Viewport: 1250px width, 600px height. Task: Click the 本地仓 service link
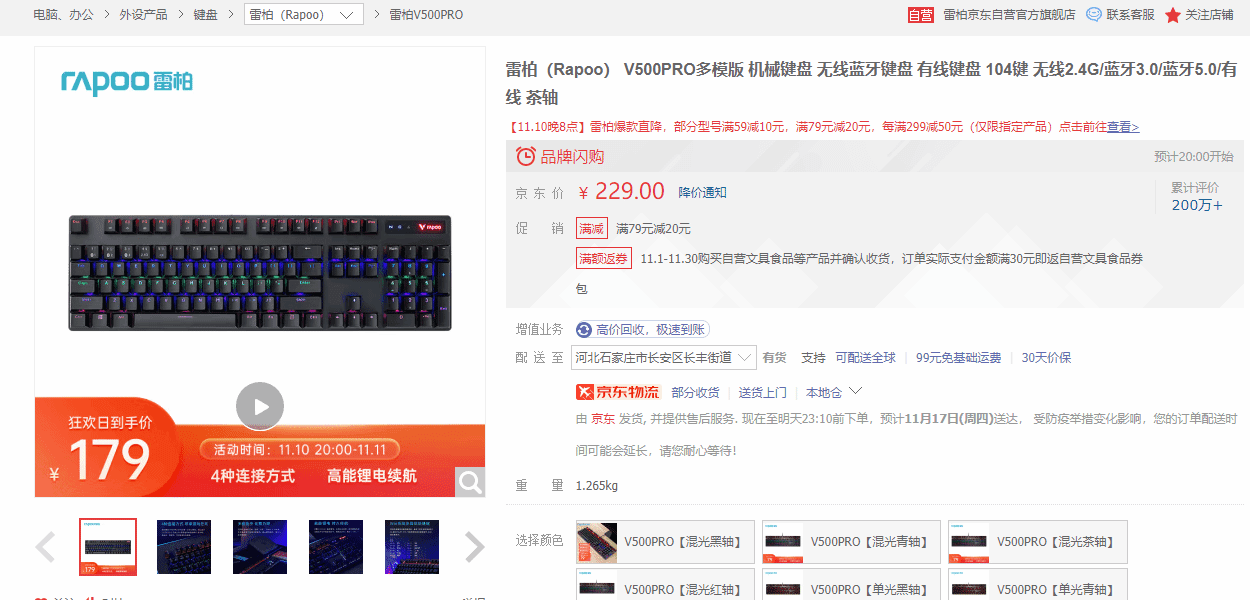point(824,392)
